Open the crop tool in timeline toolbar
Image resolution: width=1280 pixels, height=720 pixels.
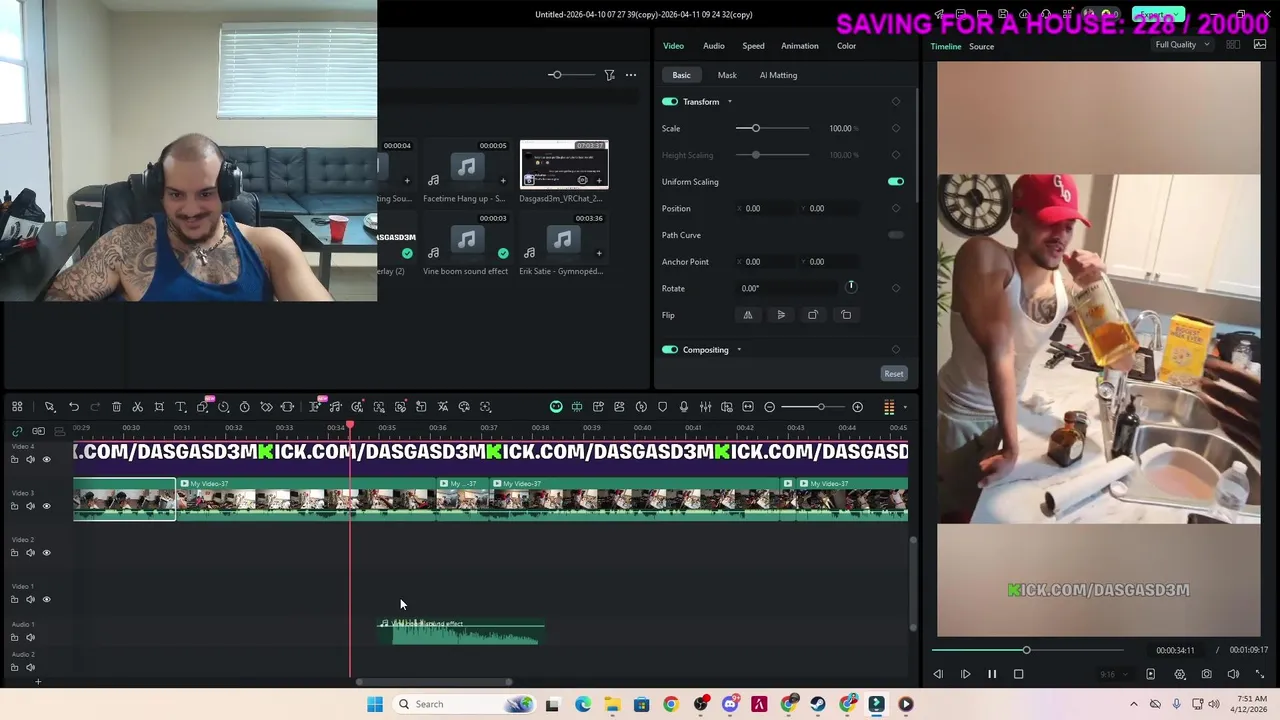159,407
